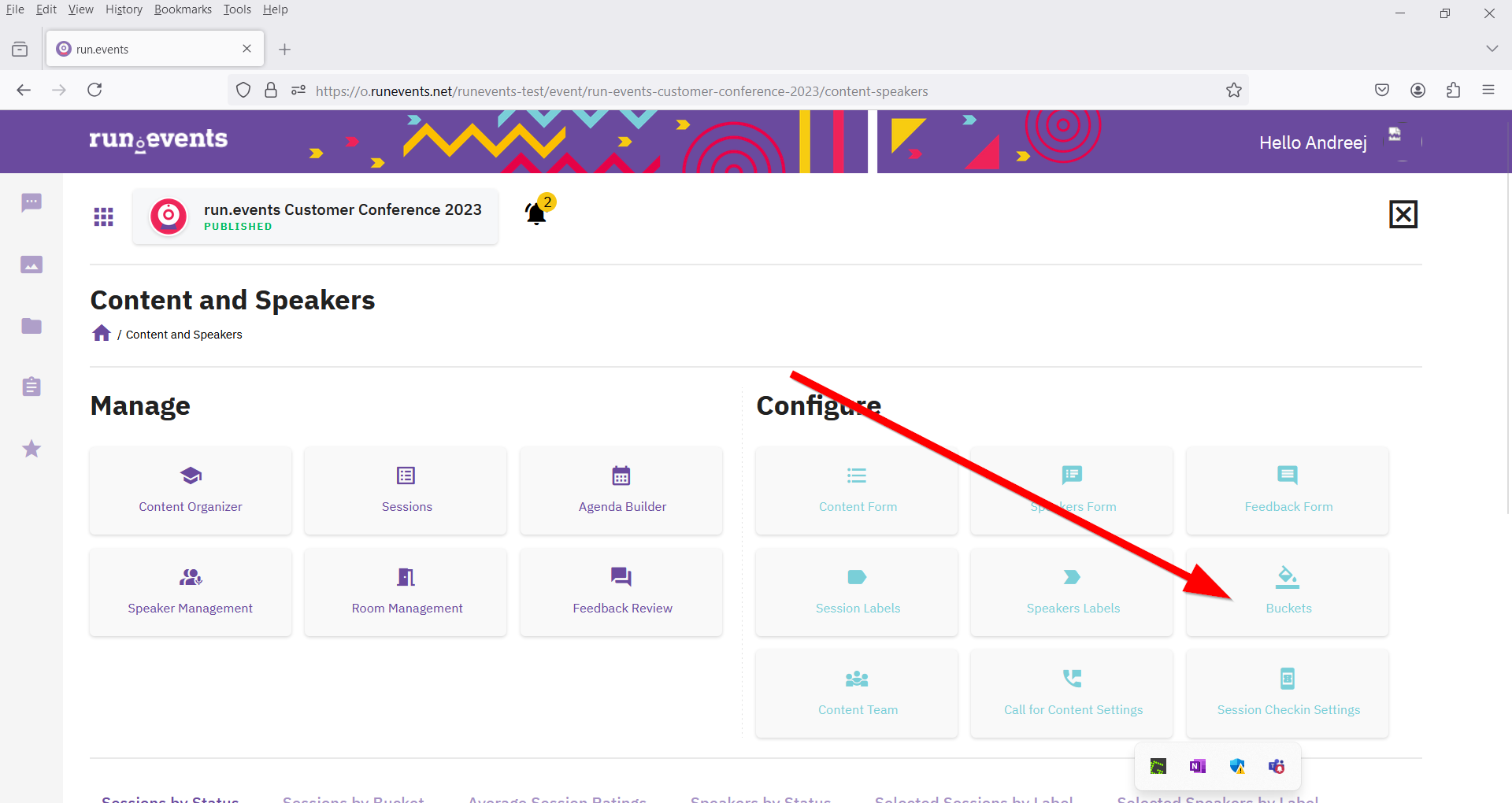
Task: Click the clipboard sidebar icon
Action: (x=31, y=387)
